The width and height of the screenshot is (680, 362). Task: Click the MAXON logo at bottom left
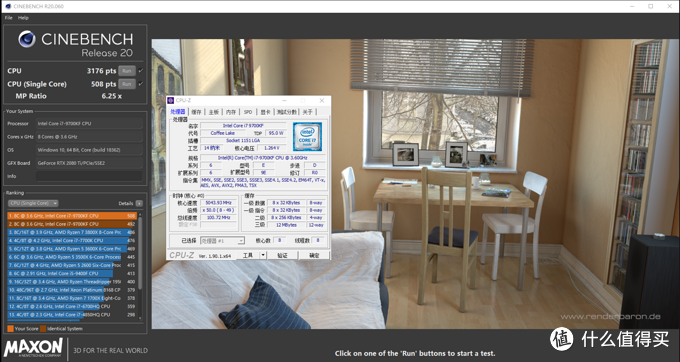33,348
